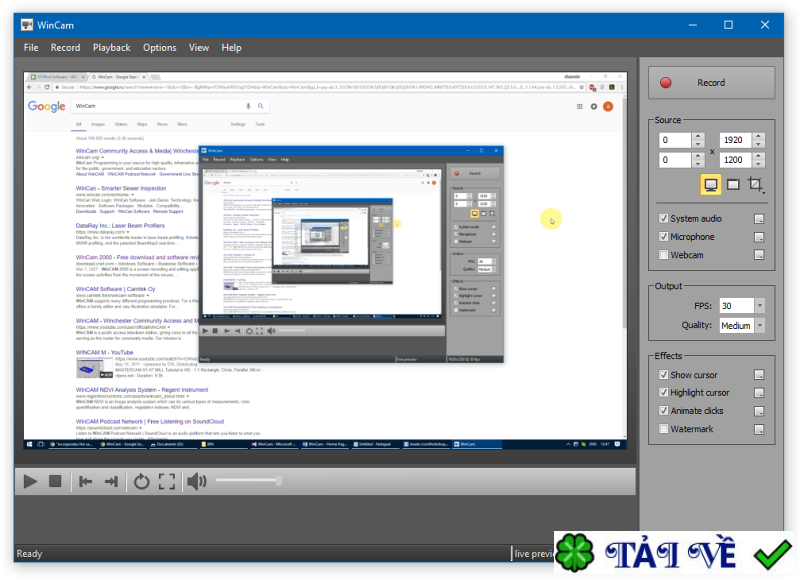This screenshot has height=580, width=800.
Task: Mute audio with the speaker icon
Action: [x=196, y=481]
